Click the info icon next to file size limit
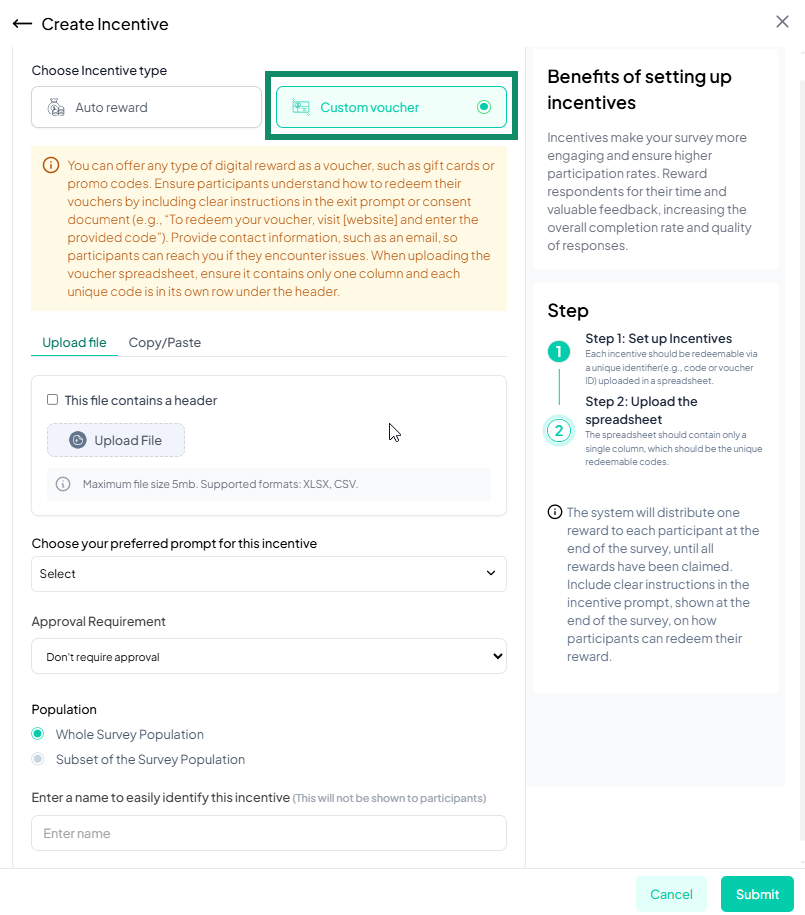 [x=62, y=484]
